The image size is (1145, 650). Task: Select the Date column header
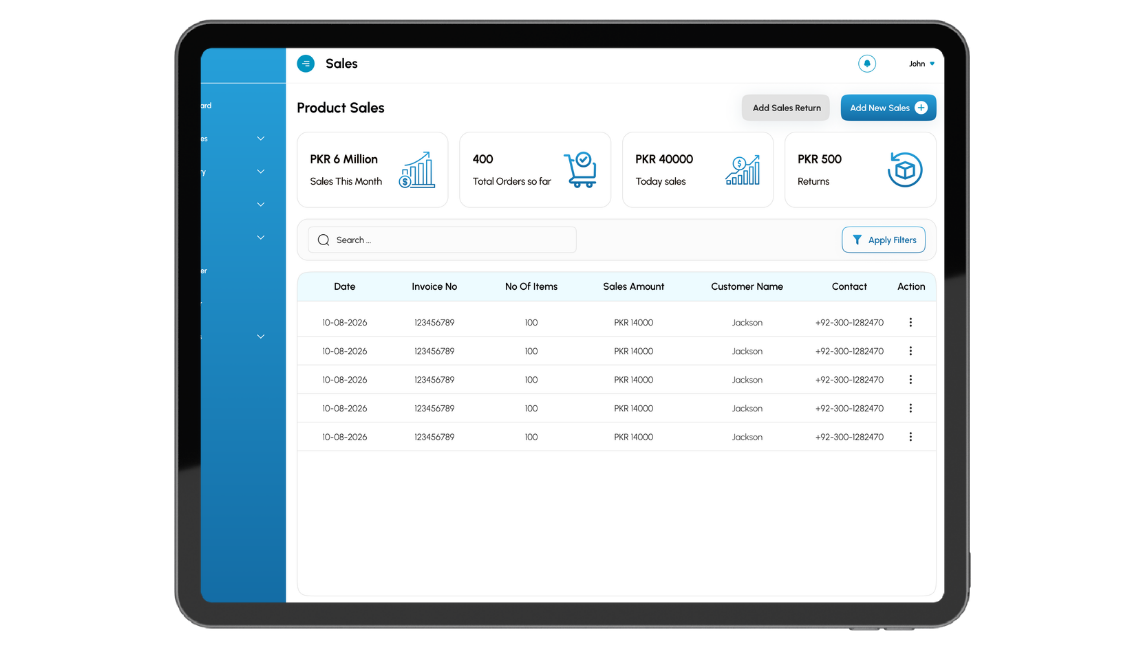point(345,286)
